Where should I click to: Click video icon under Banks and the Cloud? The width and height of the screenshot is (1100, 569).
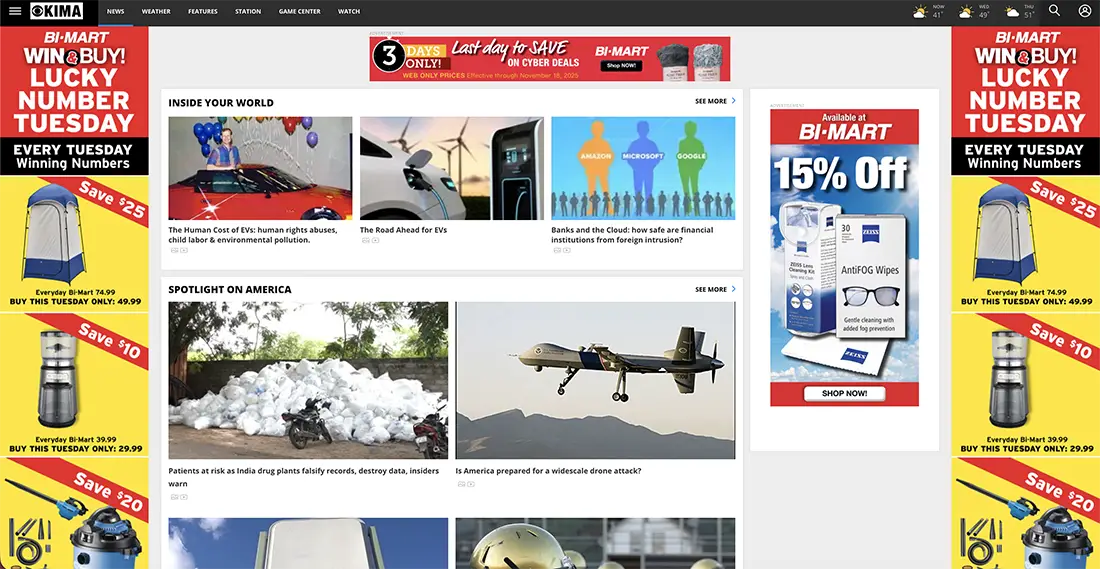tap(566, 250)
